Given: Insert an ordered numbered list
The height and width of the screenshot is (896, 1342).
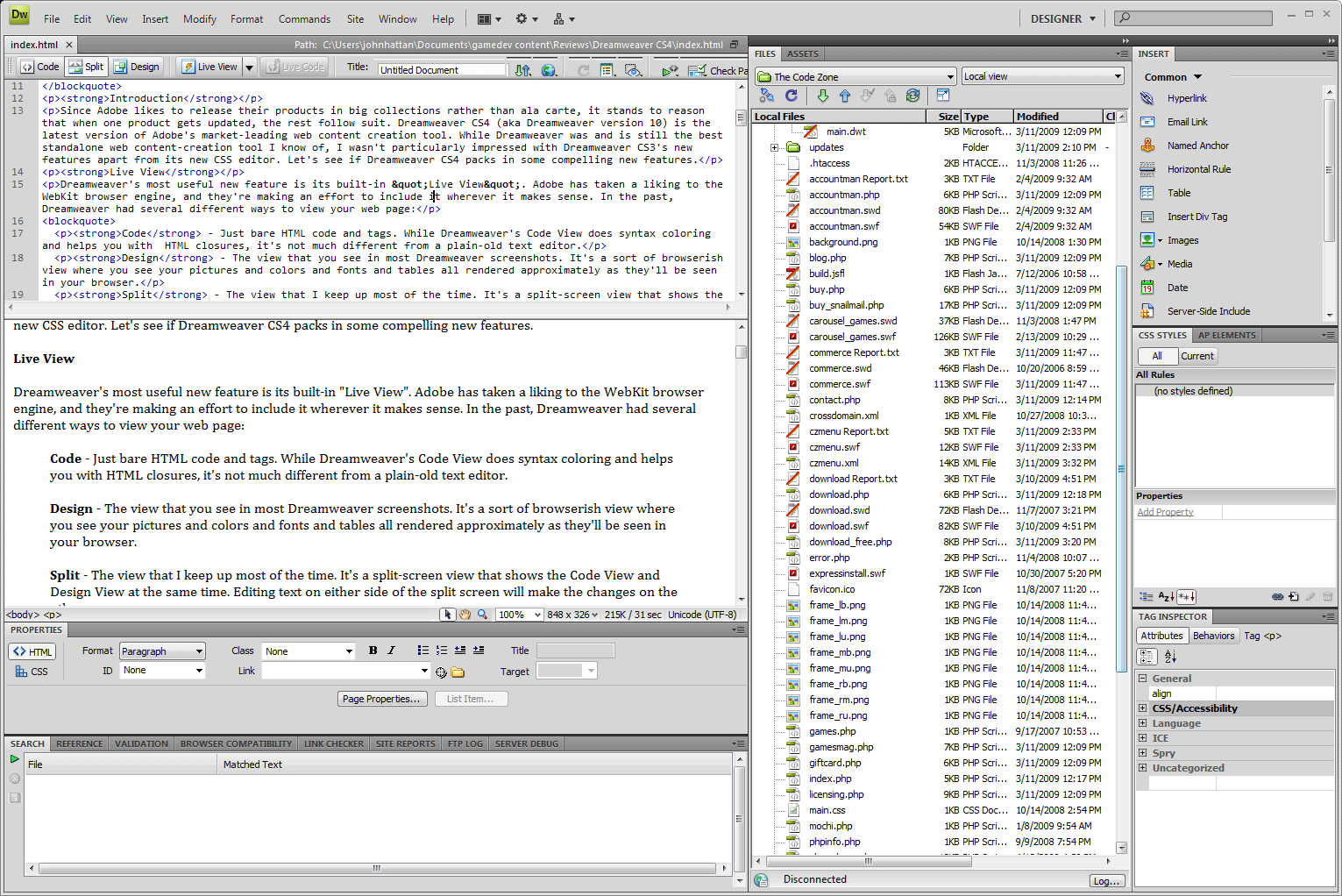Looking at the screenshot, I should 442,651.
